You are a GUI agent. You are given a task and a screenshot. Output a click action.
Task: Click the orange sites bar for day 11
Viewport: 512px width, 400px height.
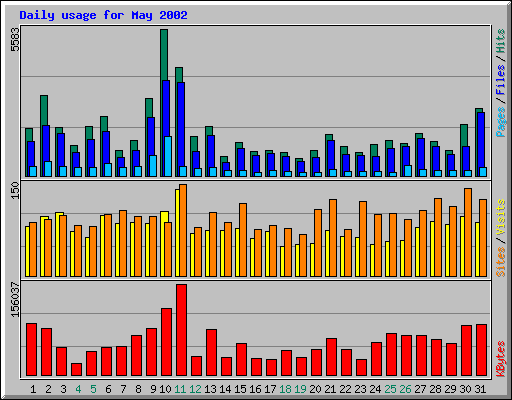click(183, 230)
